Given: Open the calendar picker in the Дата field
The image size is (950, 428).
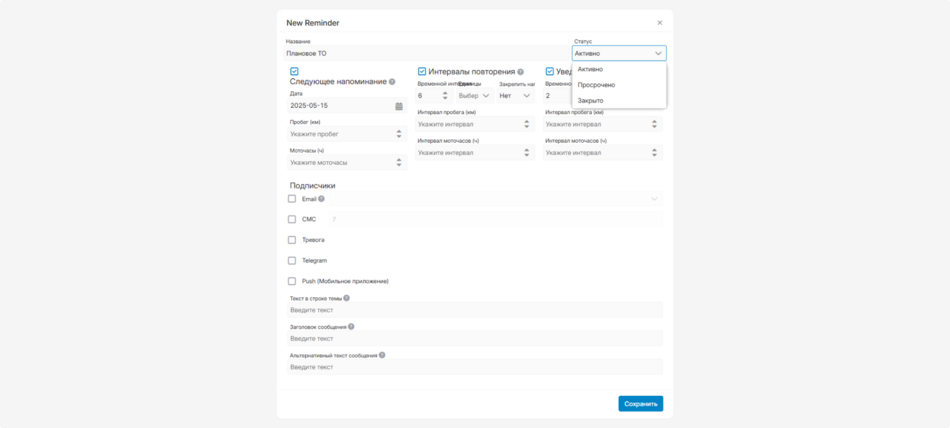Looking at the screenshot, I should (399, 105).
